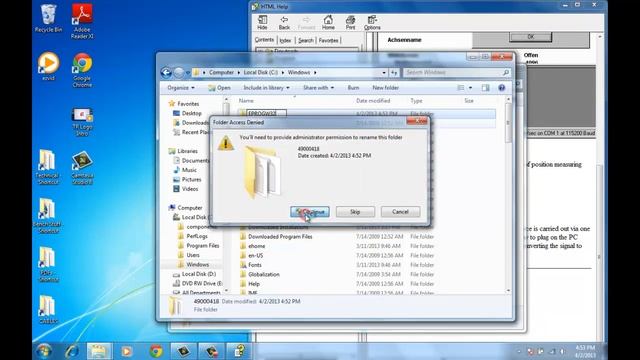Sort by the Name column header
Viewport: 640px width, 360px height.
point(246,101)
